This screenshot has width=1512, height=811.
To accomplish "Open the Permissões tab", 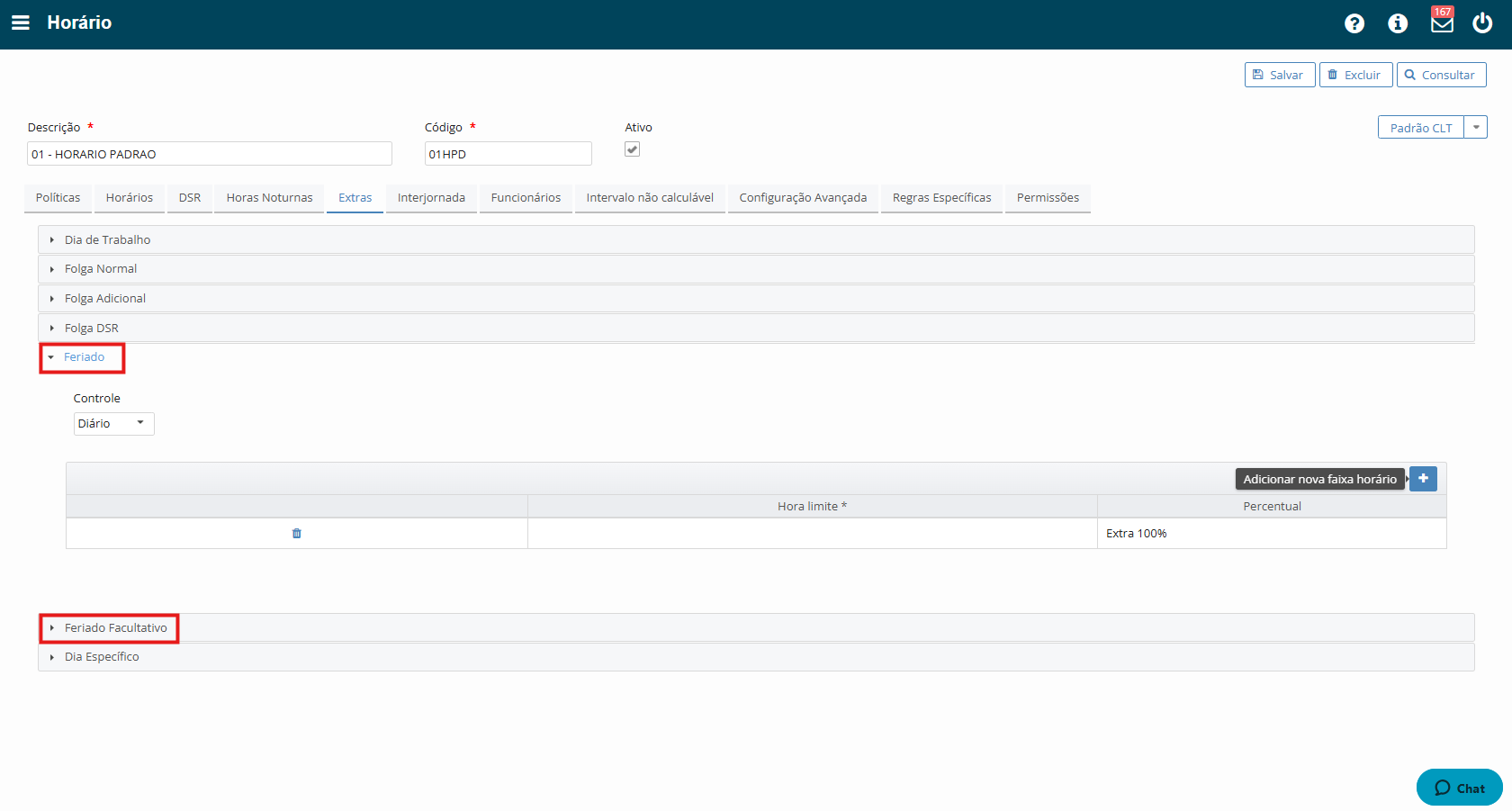I will [x=1048, y=198].
